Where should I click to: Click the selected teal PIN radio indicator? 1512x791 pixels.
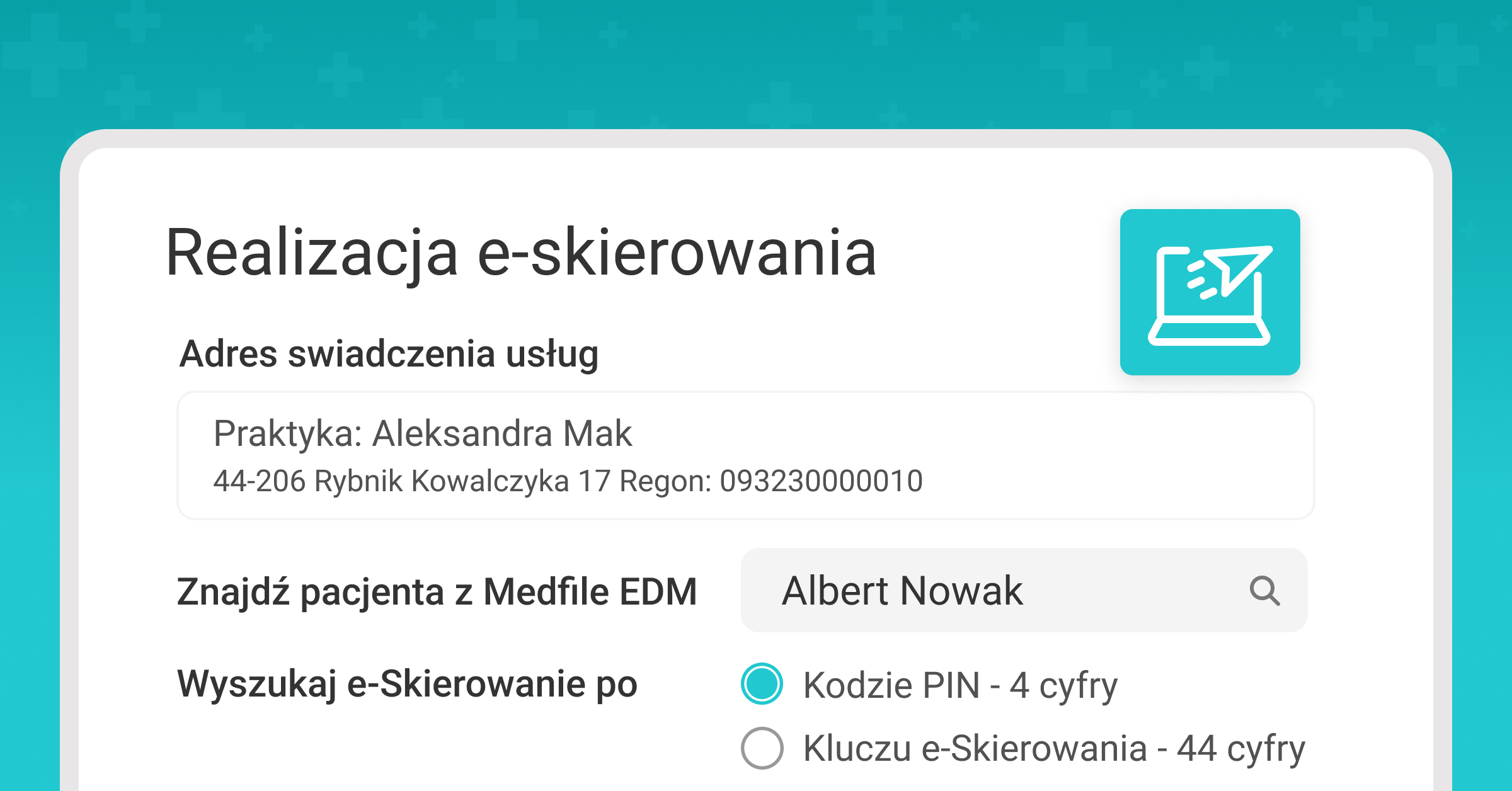[761, 685]
